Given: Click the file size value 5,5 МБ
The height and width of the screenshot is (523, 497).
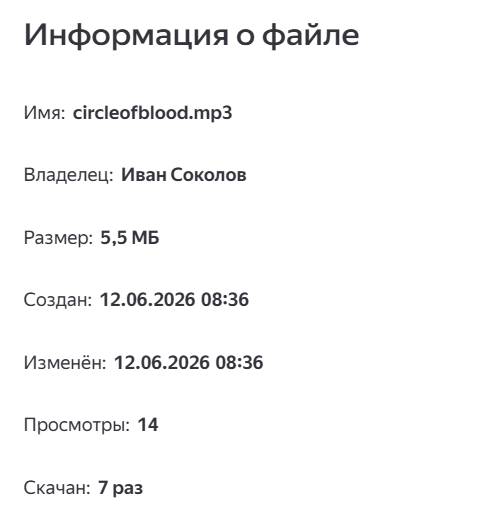Looking at the screenshot, I should pyautogui.click(x=130, y=238).
